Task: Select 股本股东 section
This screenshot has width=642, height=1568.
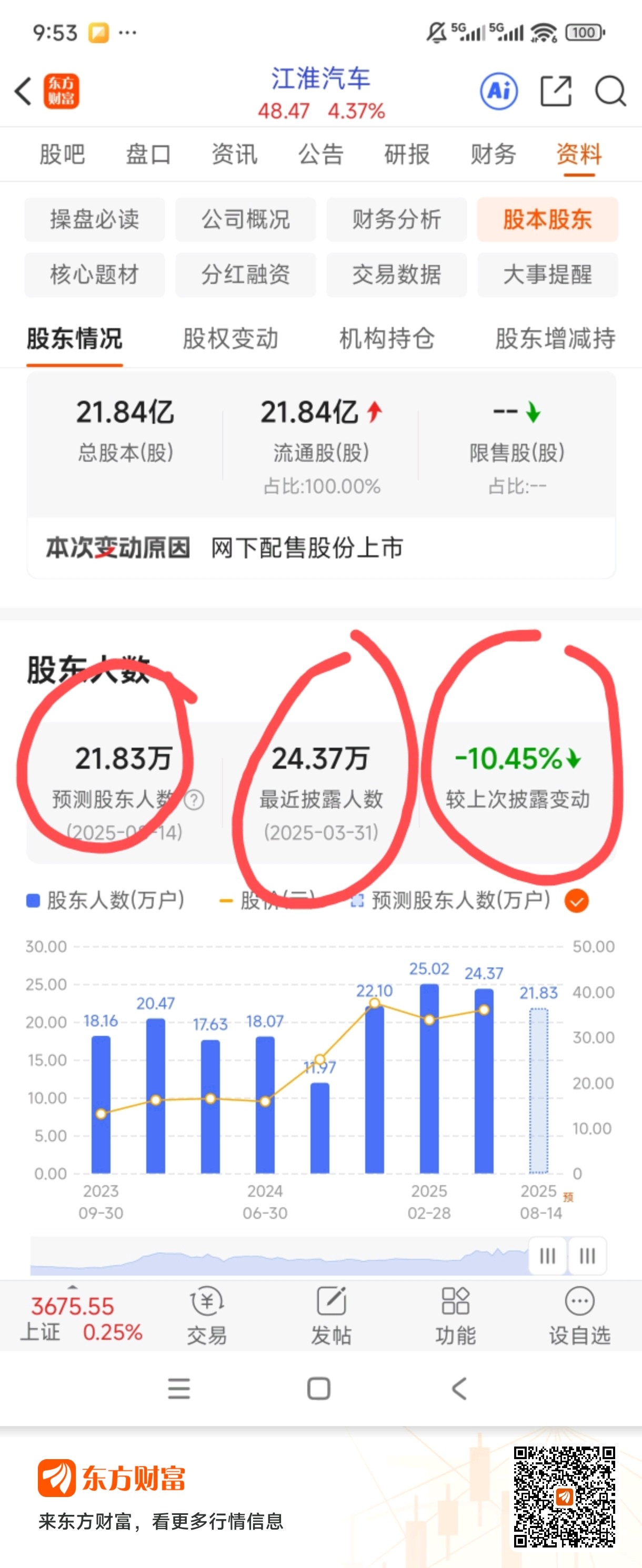Action: (548, 219)
